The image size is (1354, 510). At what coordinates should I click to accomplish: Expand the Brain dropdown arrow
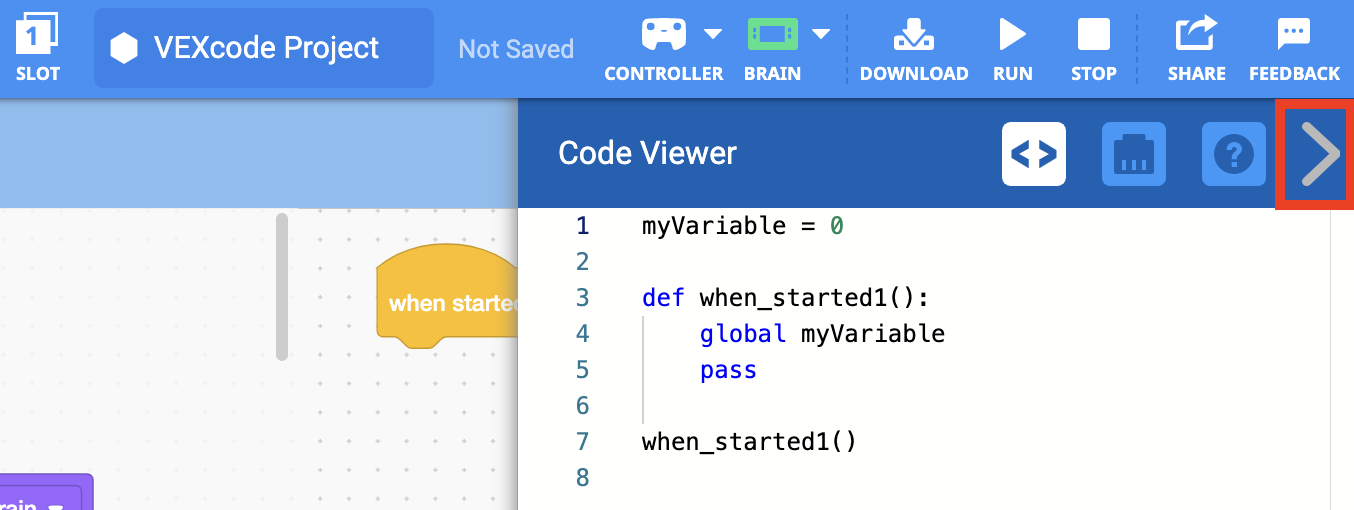[821, 34]
